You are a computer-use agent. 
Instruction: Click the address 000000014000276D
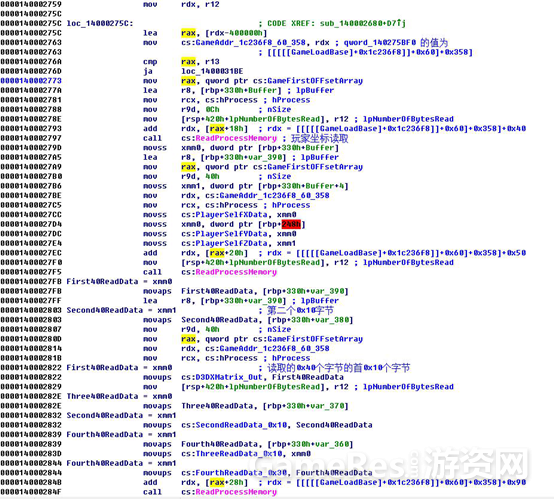(31, 71)
